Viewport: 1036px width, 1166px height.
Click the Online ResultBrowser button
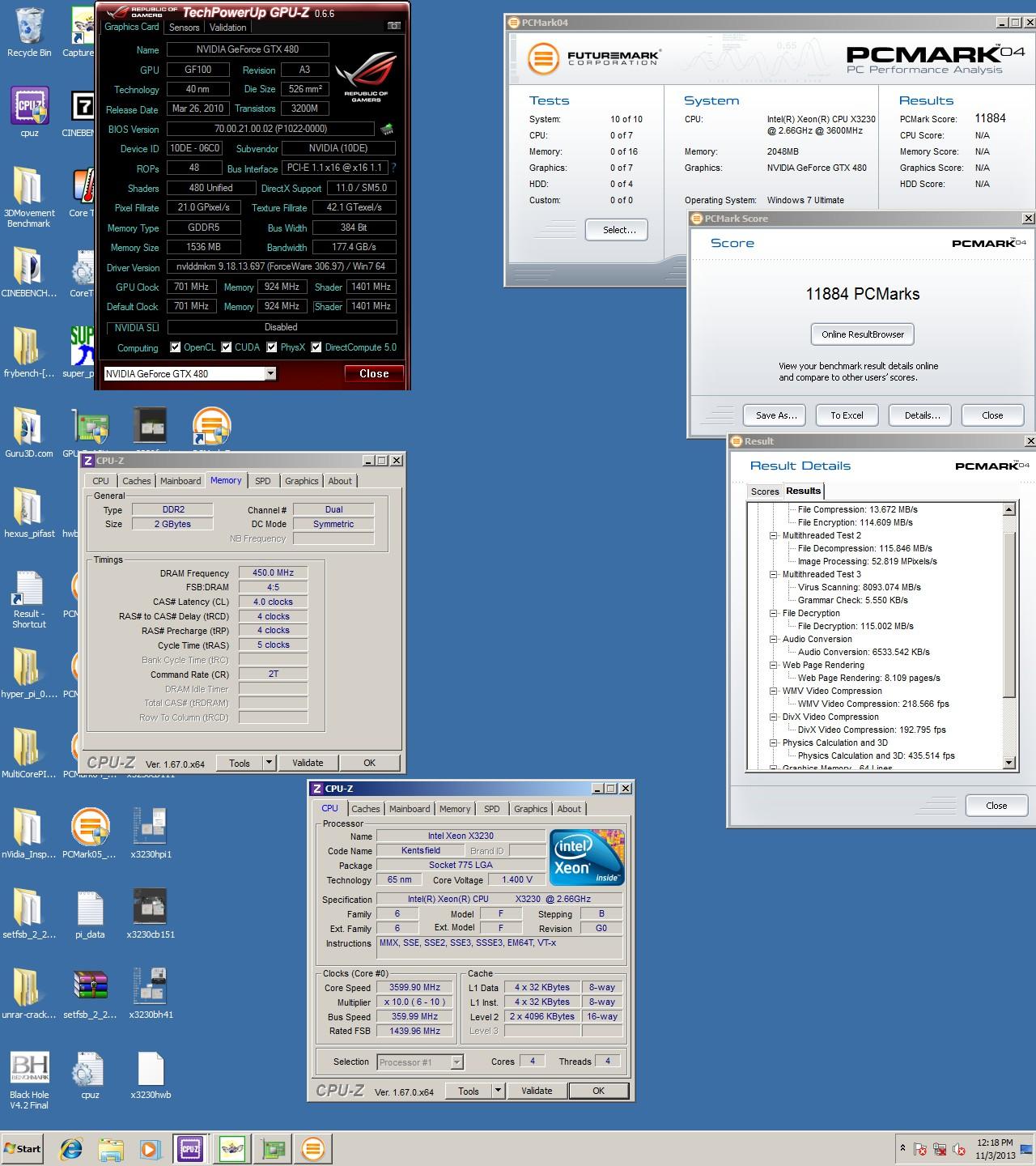[863, 334]
